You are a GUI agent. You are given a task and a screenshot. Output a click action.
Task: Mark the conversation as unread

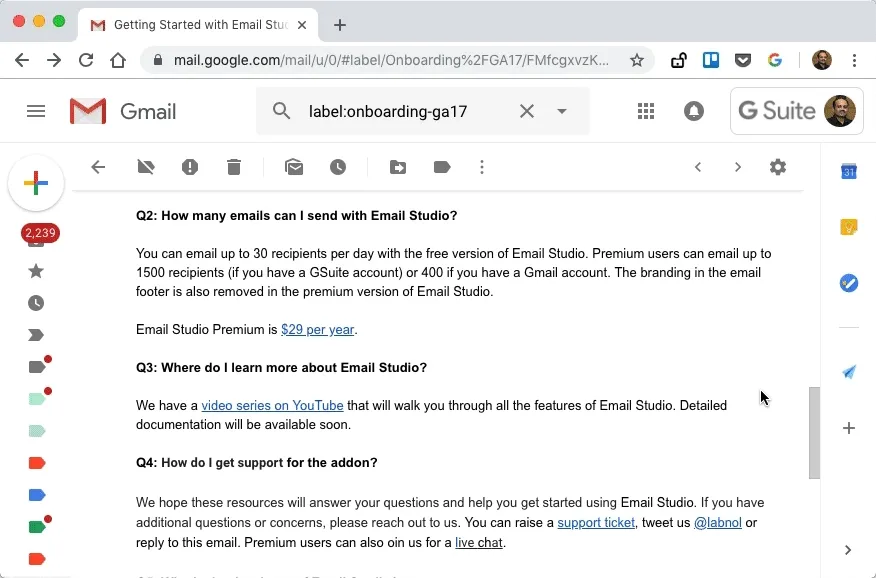[x=294, y=167]
